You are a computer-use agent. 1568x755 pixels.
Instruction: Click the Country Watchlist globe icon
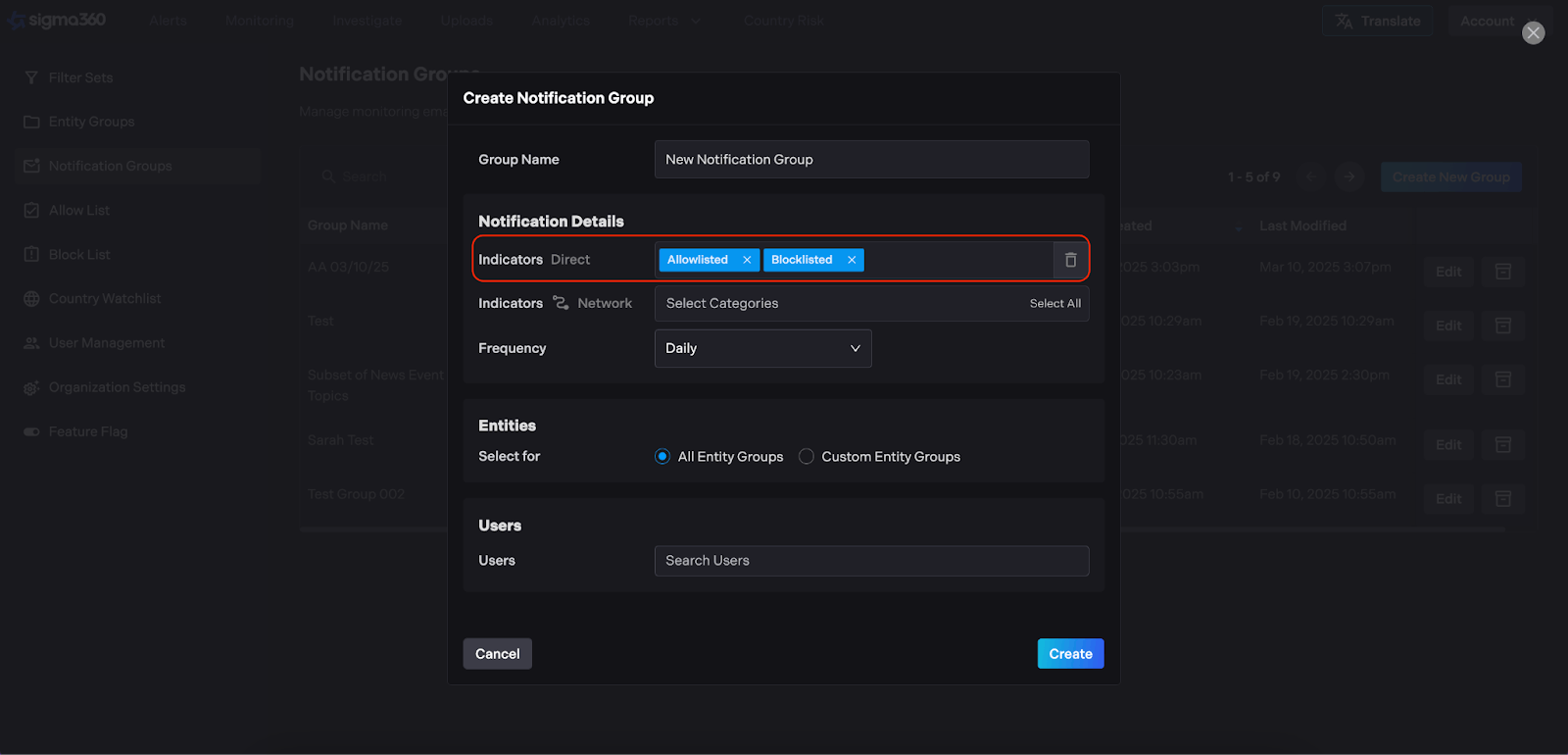click(x=31, y=299)
